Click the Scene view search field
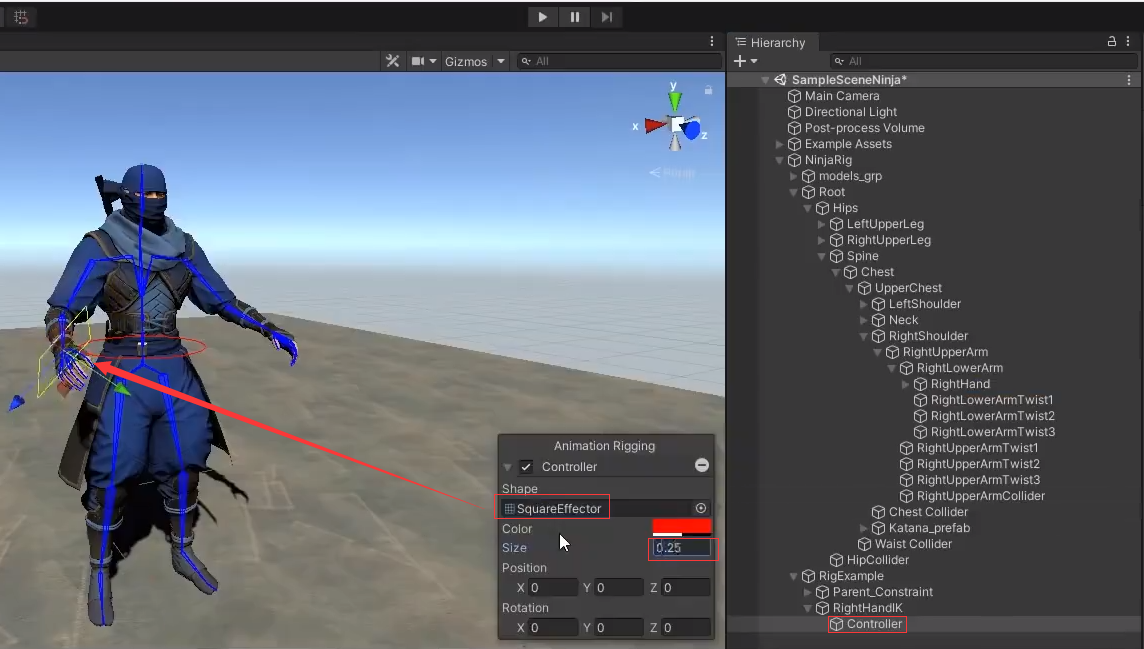This screenshot has height=649, width=1144. [x=619, y=61]
